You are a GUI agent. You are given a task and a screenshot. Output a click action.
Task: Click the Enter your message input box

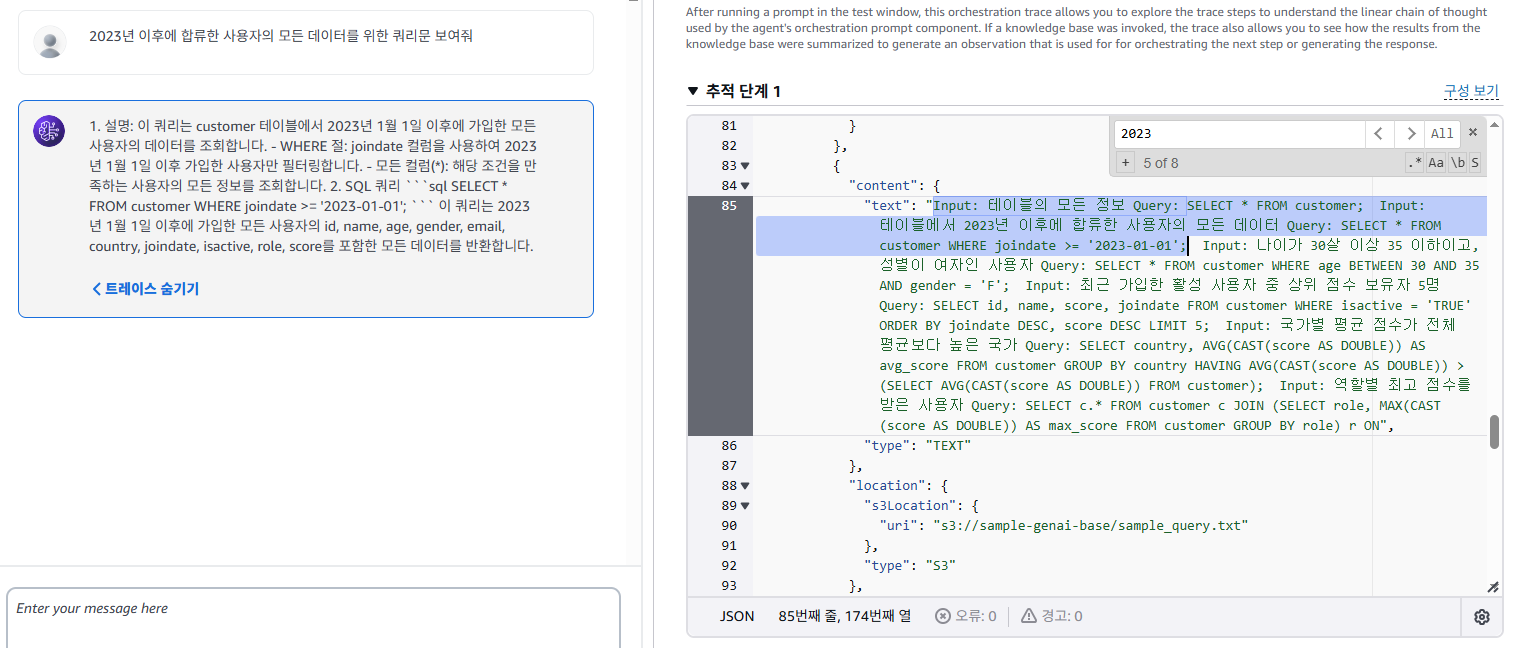(x=313, y=618)
